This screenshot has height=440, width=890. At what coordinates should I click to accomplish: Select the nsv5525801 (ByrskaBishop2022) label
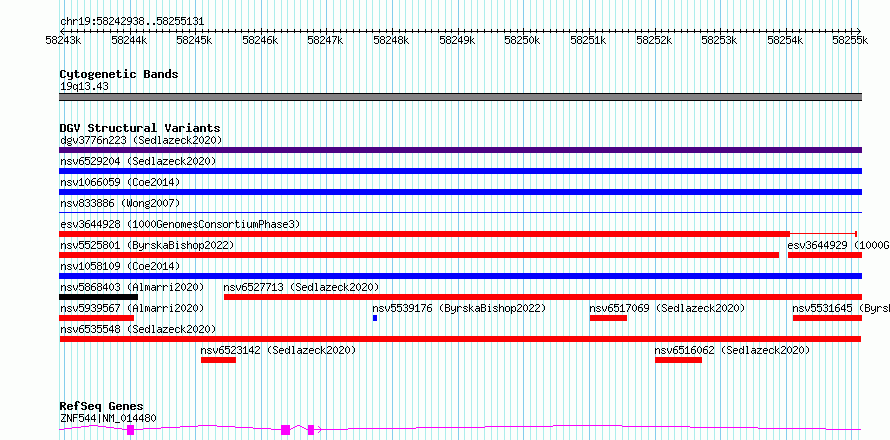point(147,245)
